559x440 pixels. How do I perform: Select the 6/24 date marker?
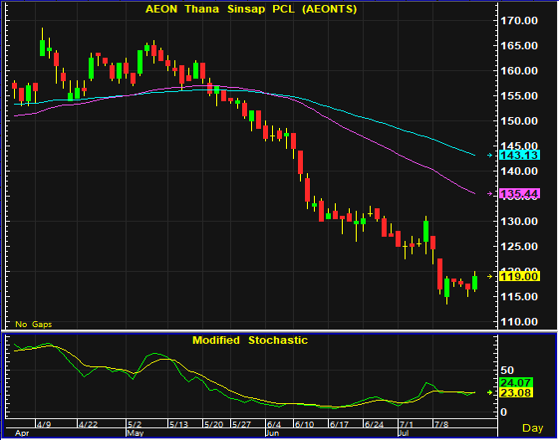click(x=374, y=424)
